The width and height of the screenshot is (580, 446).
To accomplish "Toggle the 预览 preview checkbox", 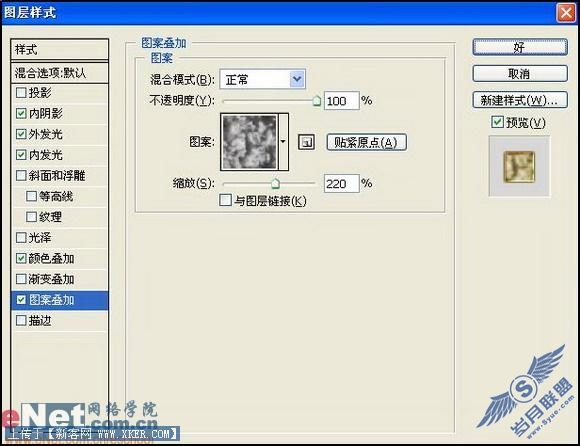I will (x=497, y=122).
